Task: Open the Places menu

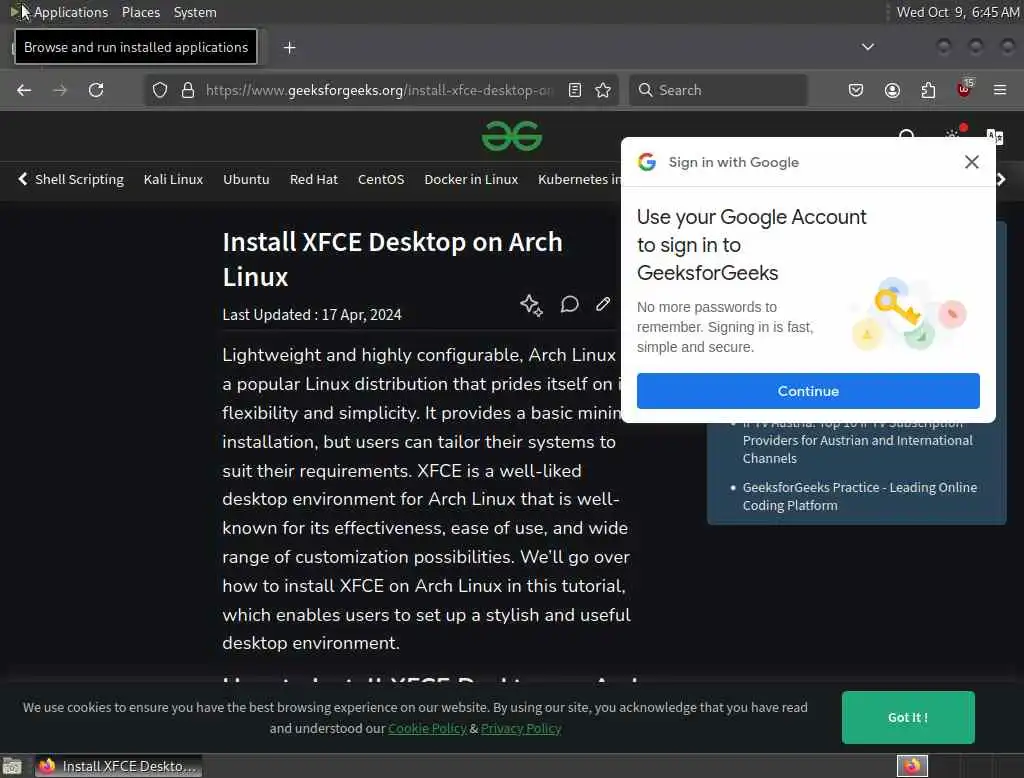Action: tap(140, 12)
